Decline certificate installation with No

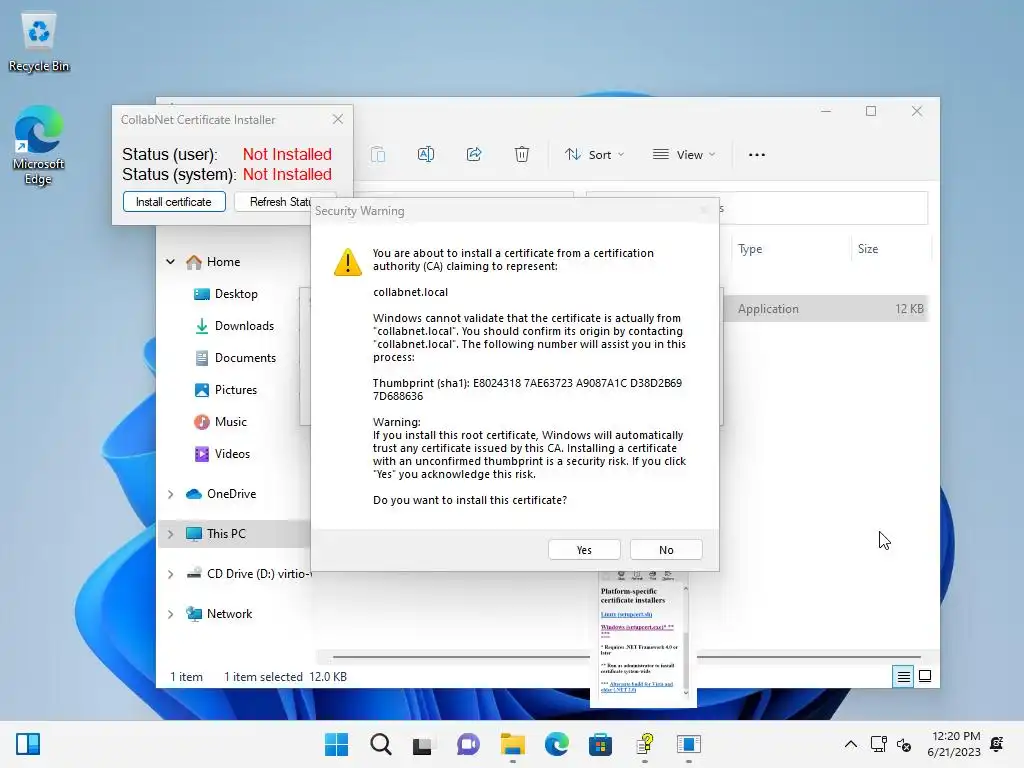[665, 550]
